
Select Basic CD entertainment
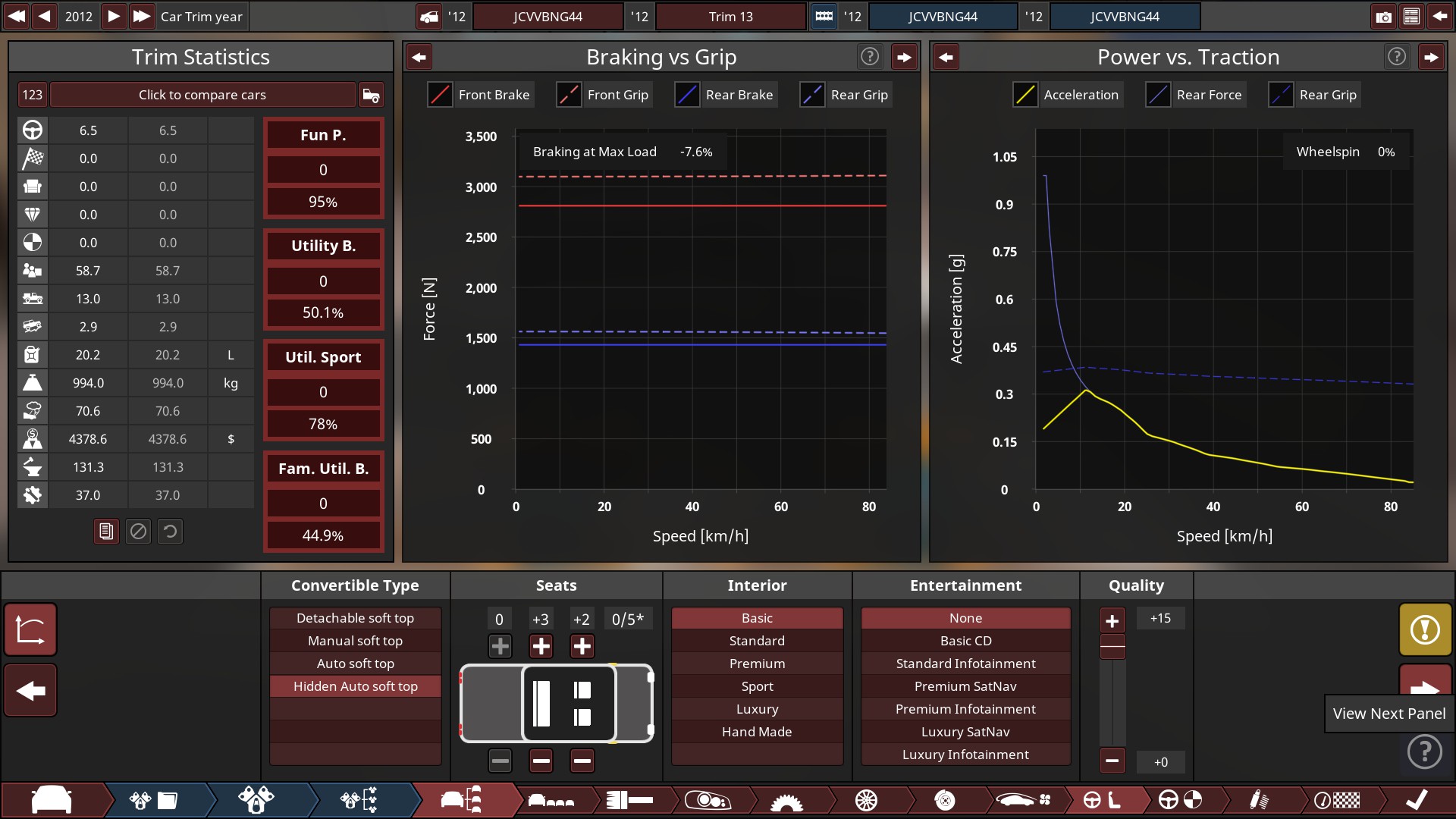(965, 641)
